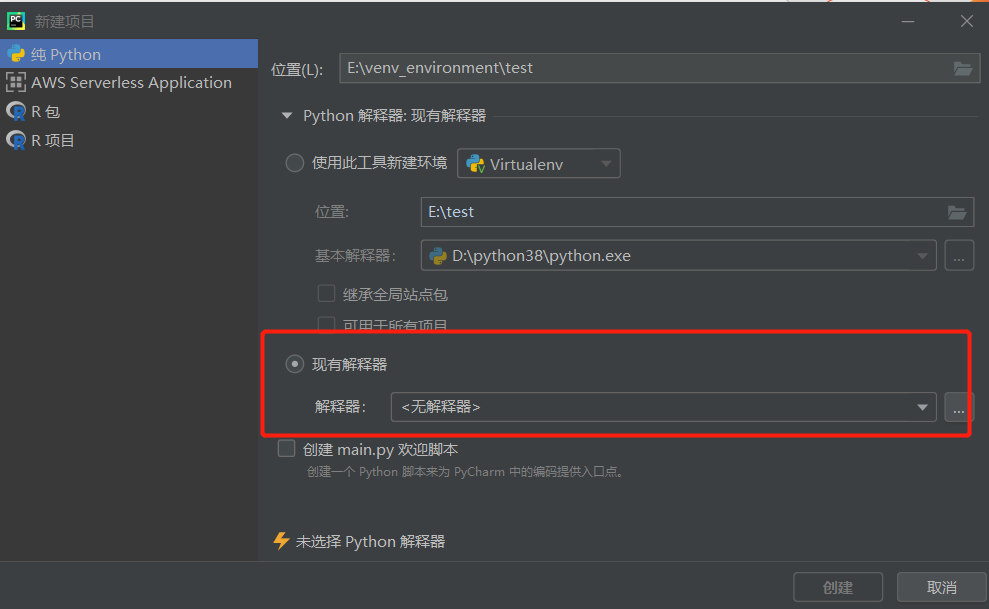Viewport: 989px width, 609px height.
Task: Click lightning warning icon for 未选择 Python 解释器
Action: tap(281, 541)
